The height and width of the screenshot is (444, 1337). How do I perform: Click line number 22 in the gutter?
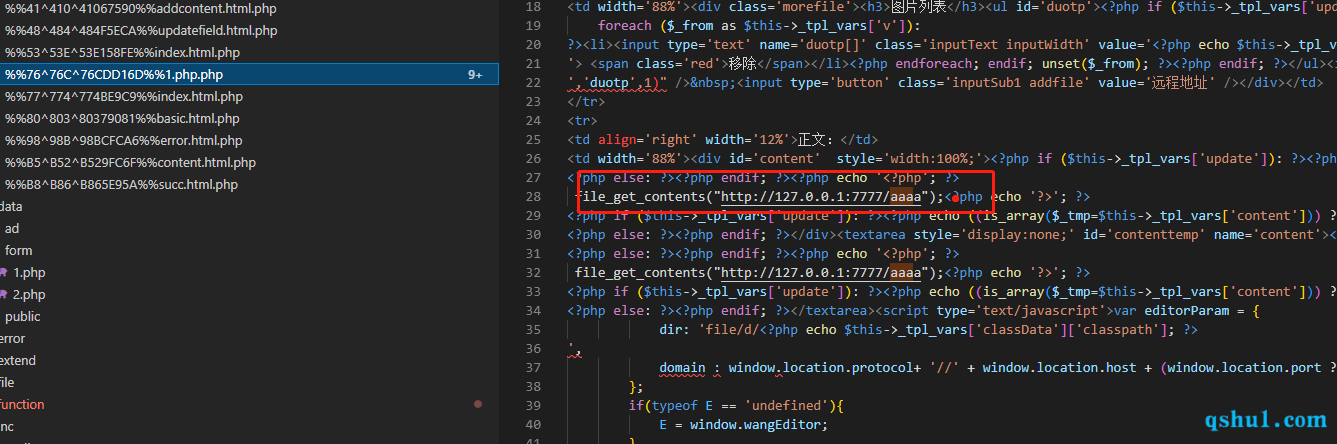coord(533,83)
